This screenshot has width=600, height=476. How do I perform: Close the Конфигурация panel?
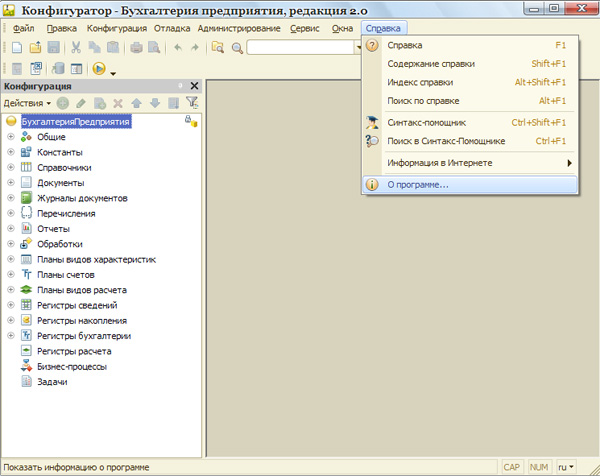[x=194, y=87]
